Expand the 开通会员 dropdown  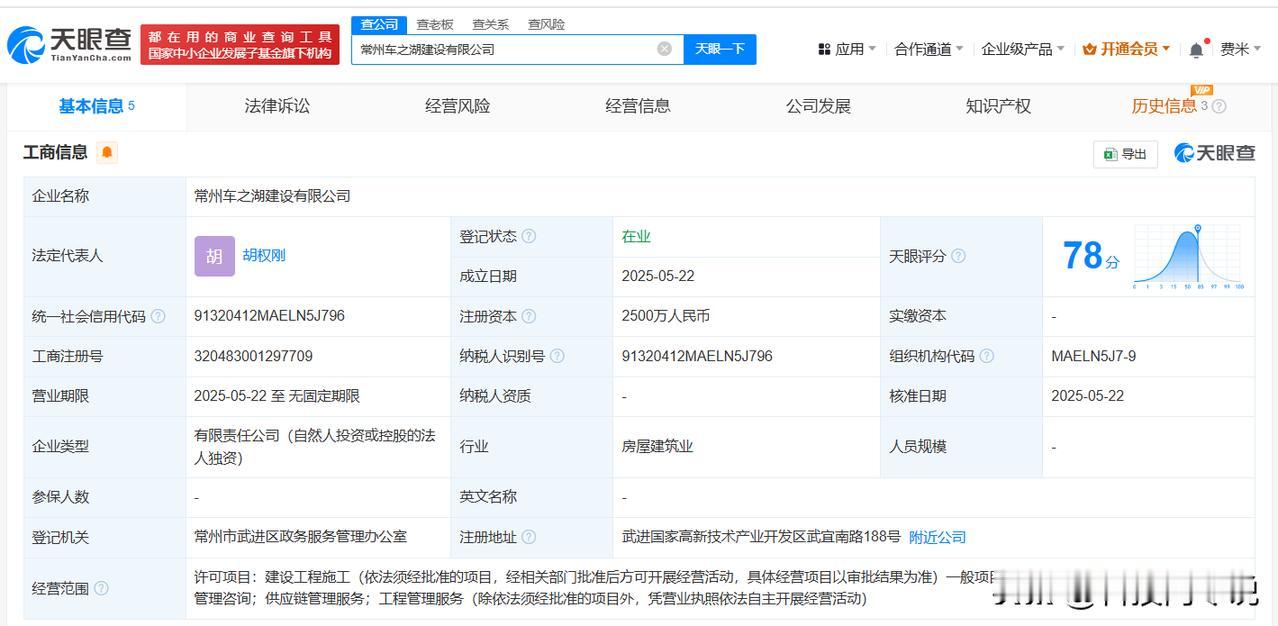point(1127,49)
